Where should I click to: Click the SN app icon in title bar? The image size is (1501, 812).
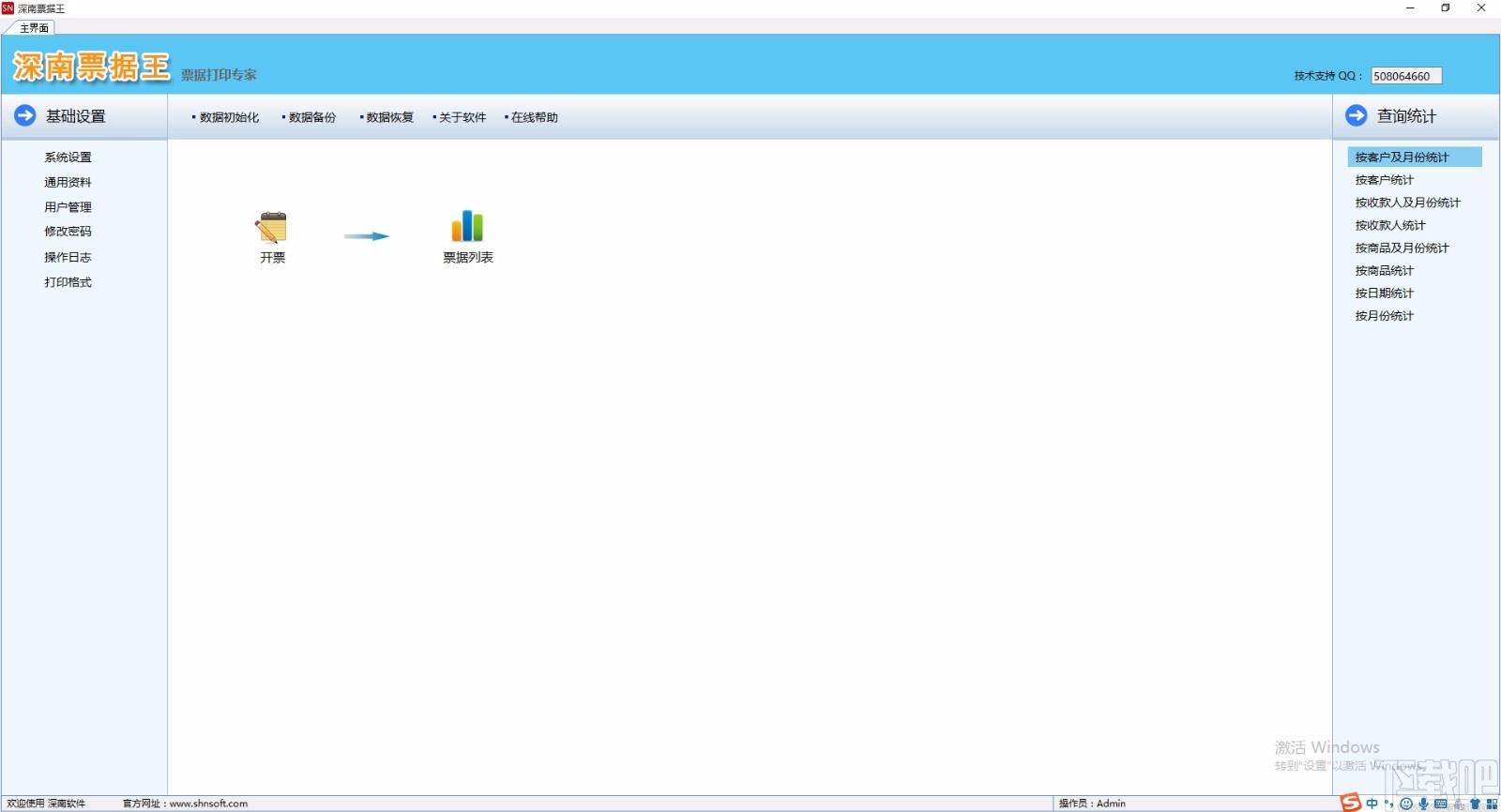[8, 8]
